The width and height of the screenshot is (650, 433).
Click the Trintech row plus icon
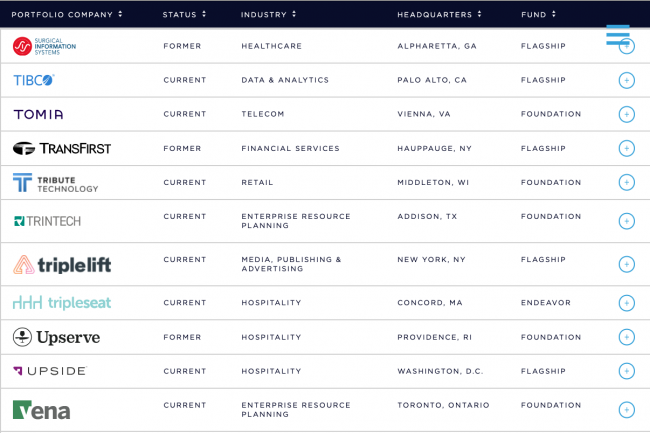coord(626,221)
